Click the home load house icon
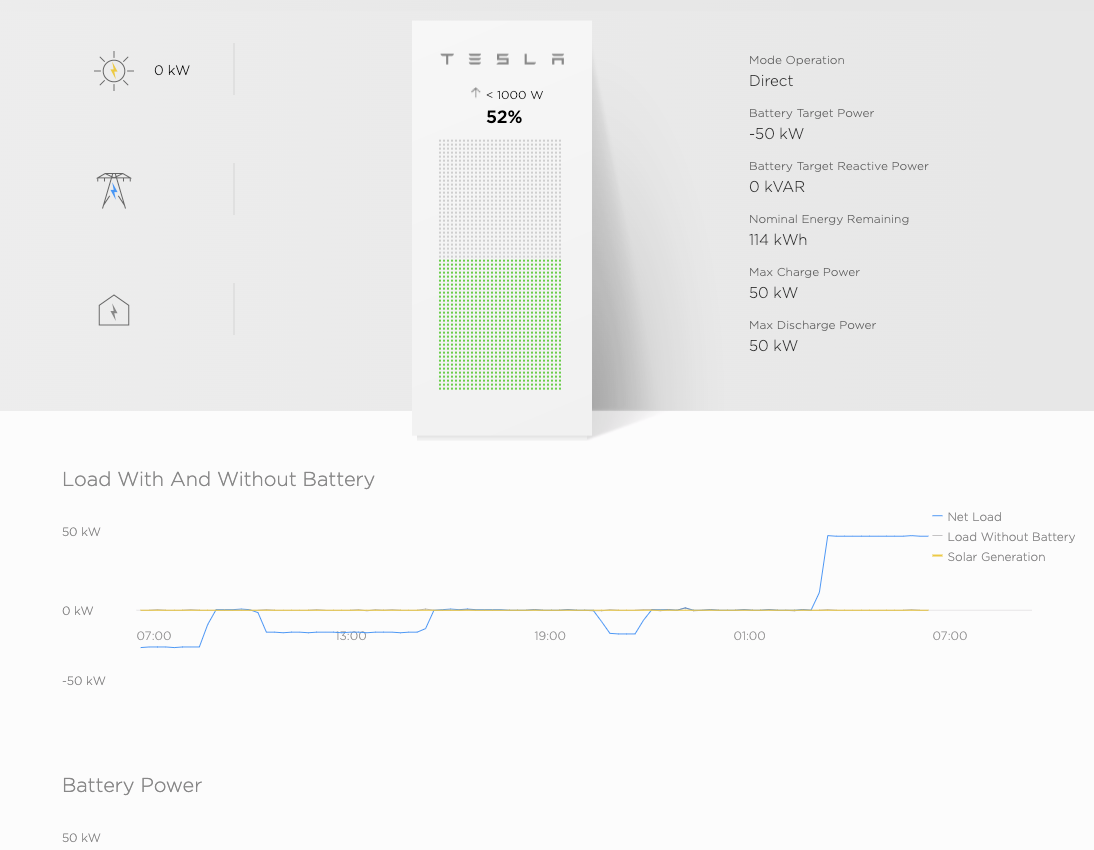Screen dimensions: 1094x850 click(114, 310)
